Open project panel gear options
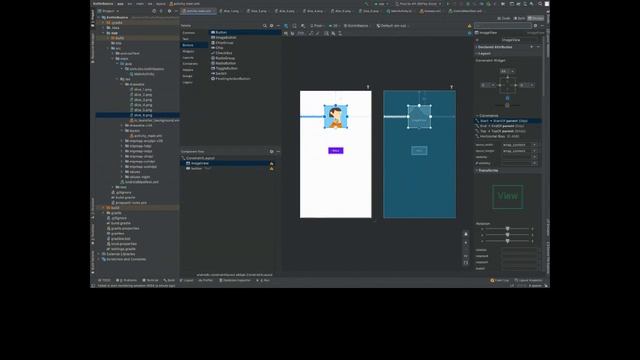This screenshot has width=640, height=360. (x=169, y=11)
